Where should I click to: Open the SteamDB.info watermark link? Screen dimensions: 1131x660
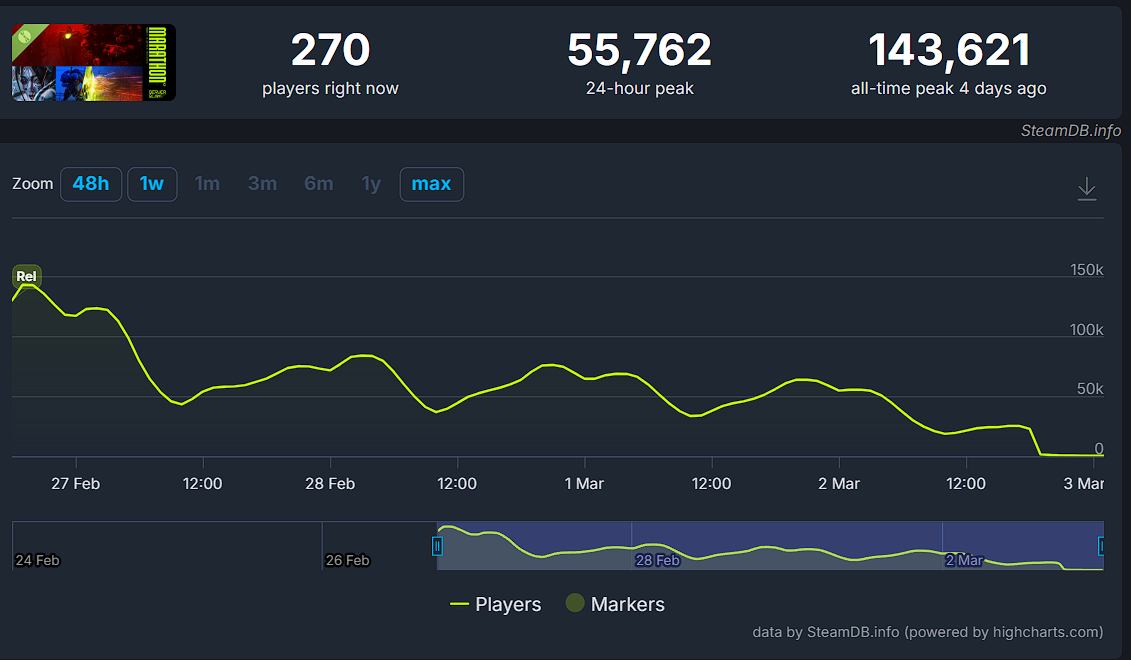pyautogui.click(x=1070, y=131)
